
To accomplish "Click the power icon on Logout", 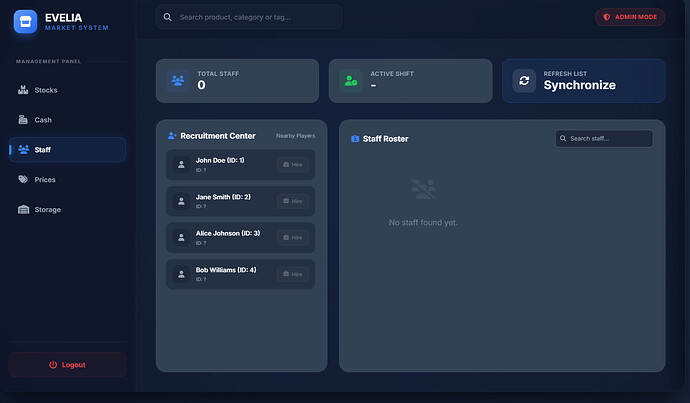I will [x=53, y=365].
